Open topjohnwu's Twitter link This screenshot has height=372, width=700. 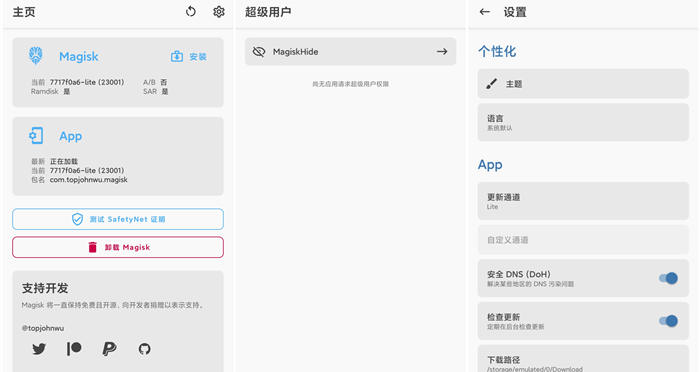39,349
